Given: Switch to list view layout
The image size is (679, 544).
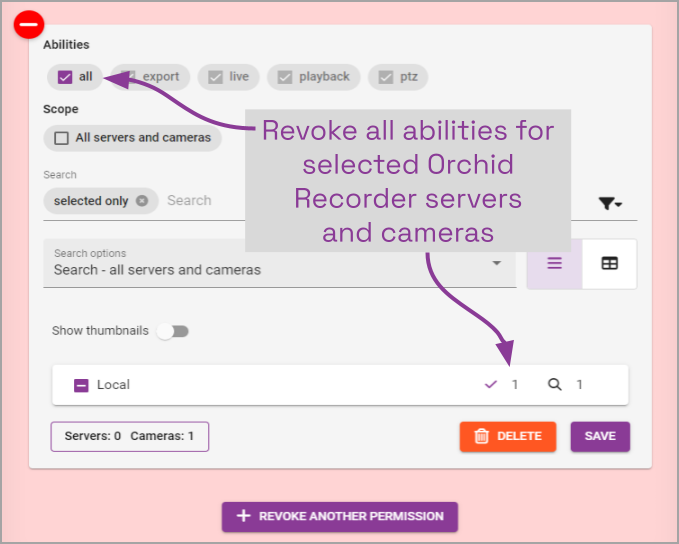Looking at the screenshot, I should pos(554,263).
